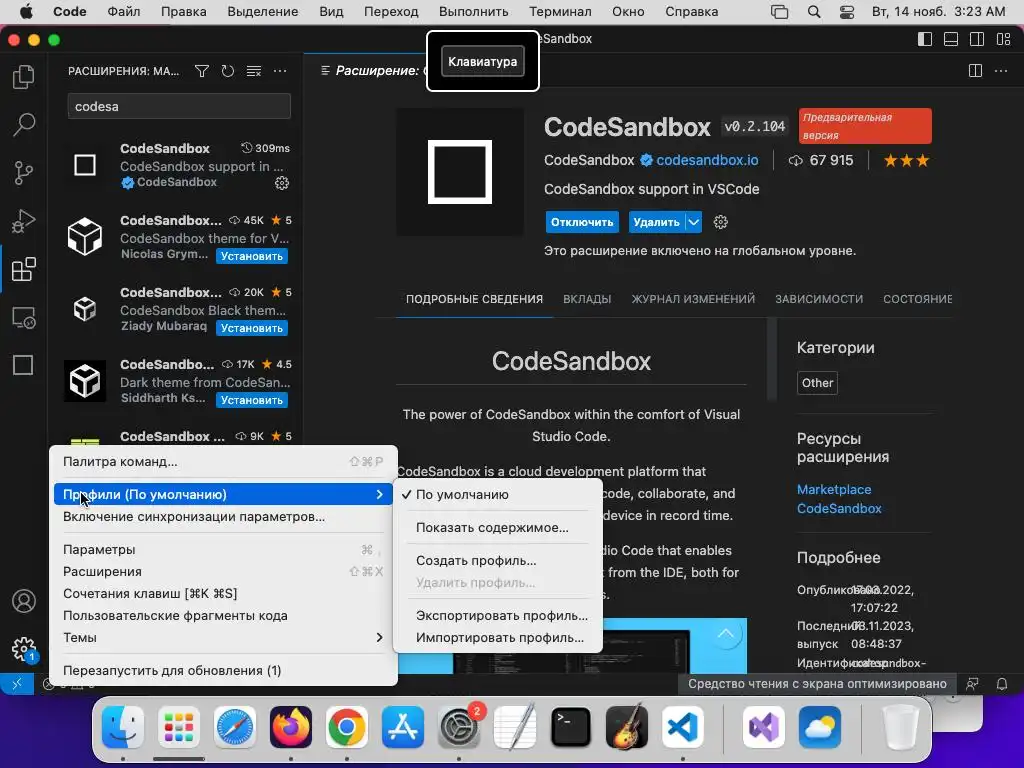Open Terminal from the Dock
This screenshot has height=768, width=1024.
pyautogui.click(x=571, y=727)
